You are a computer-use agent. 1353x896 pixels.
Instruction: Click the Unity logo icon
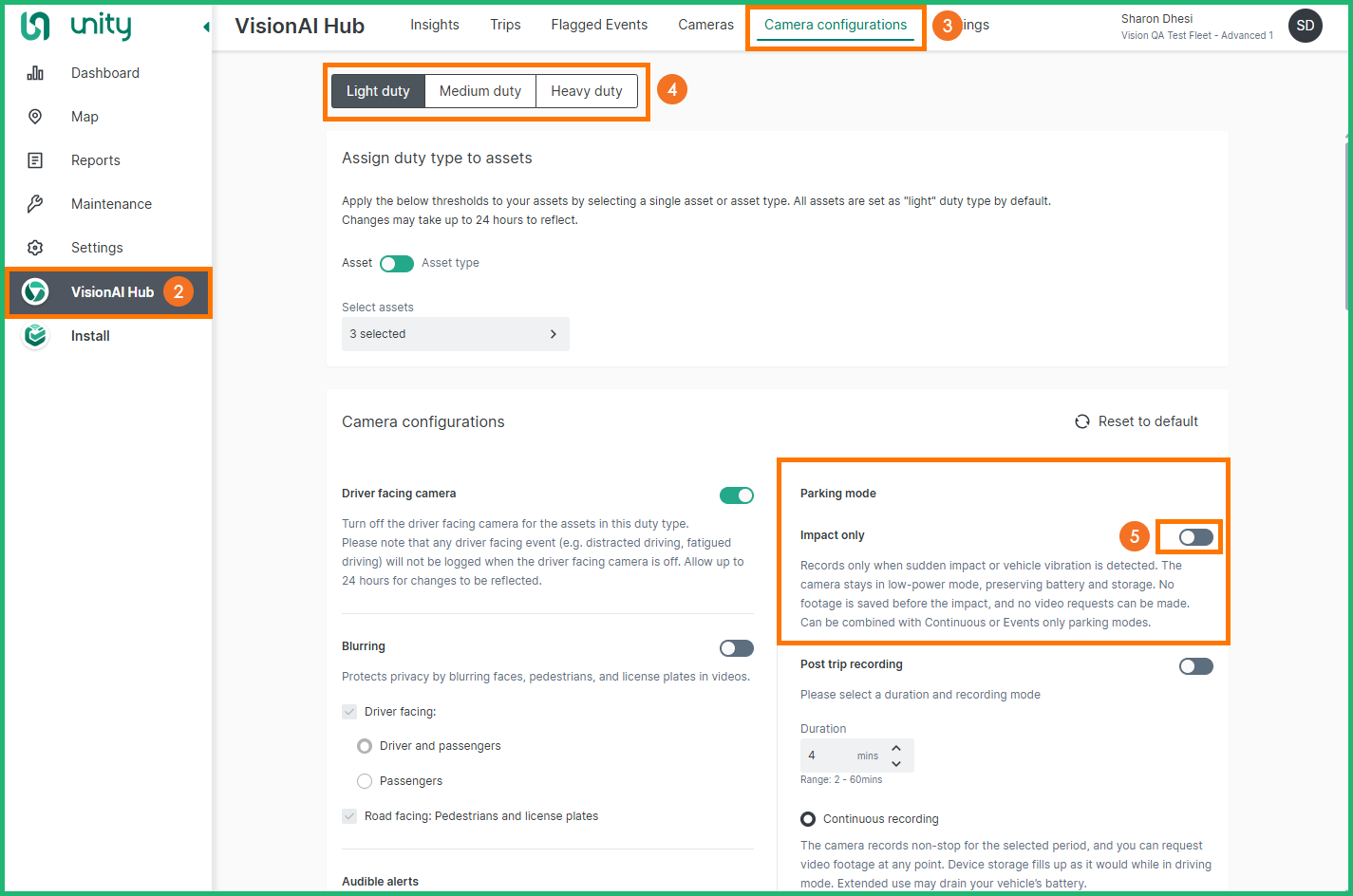click(35, 26)
